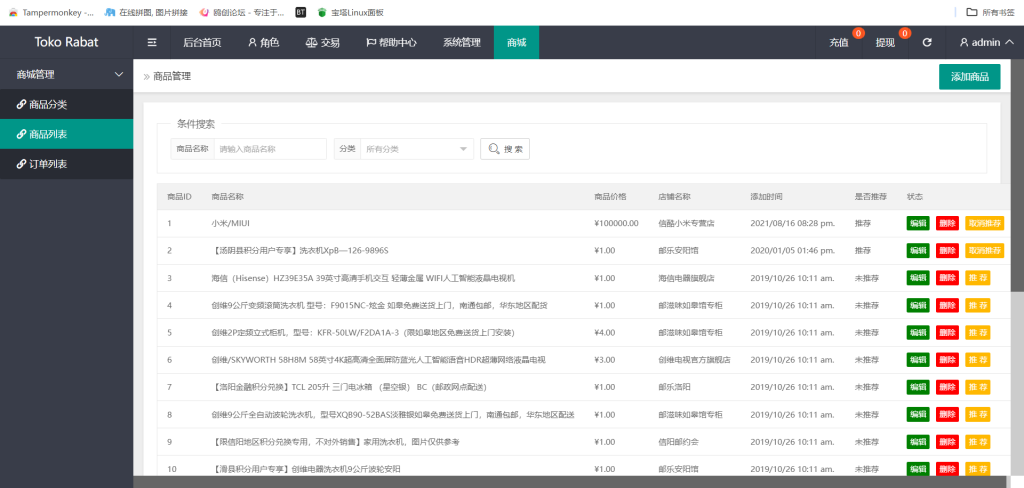The width and height of the screenshot is (1024, 488).
Task: Collapse 商城管理 sidebar section
Action: pos(67,74)
